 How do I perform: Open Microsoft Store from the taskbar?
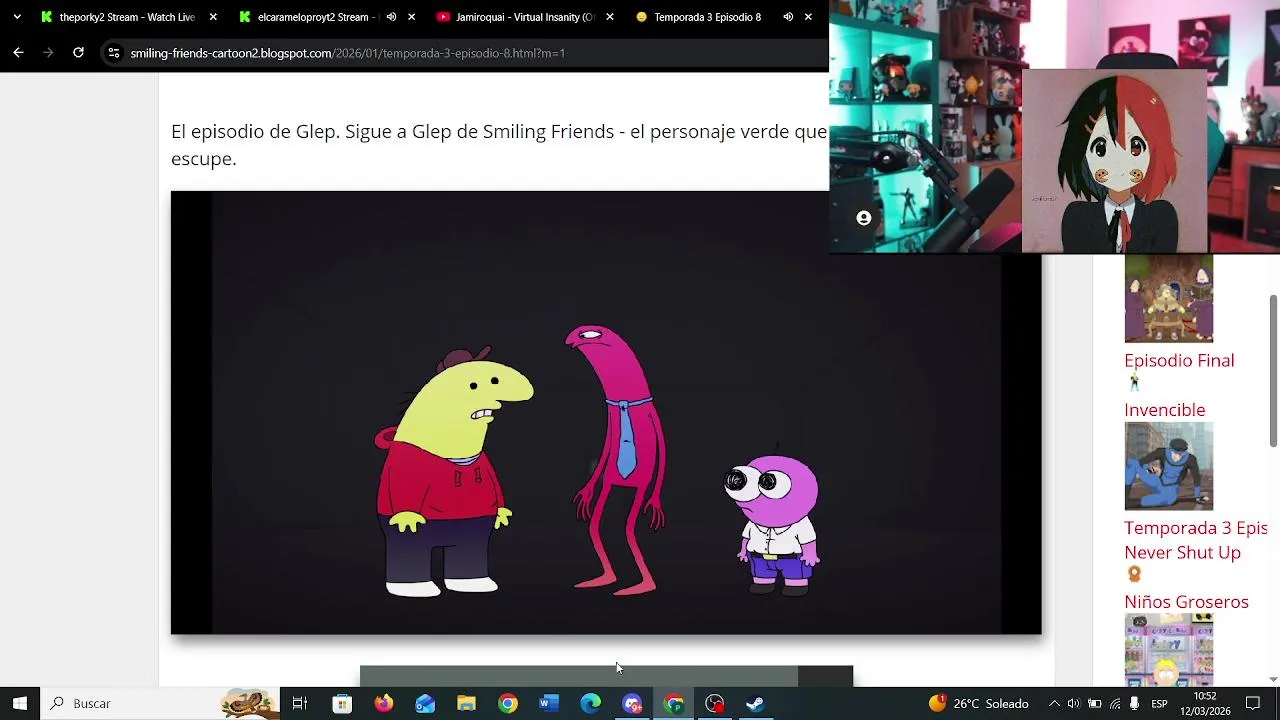click(342, 703)
